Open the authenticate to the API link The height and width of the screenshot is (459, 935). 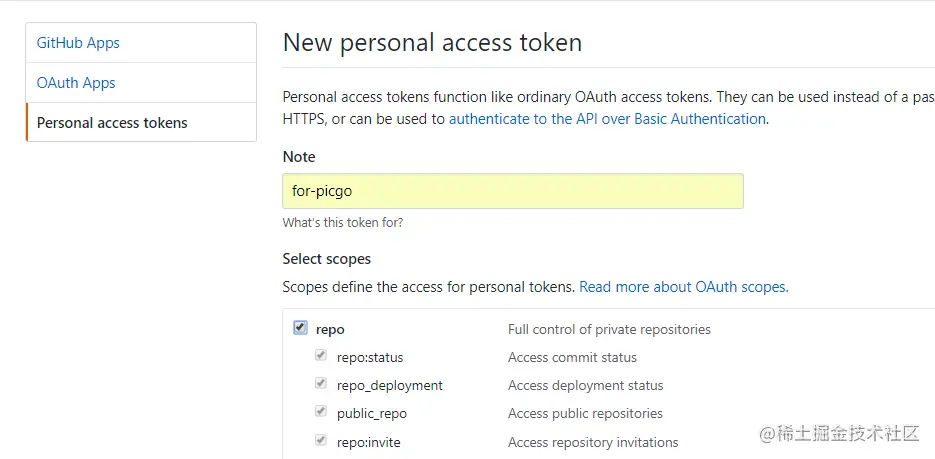tap(607, 119)
